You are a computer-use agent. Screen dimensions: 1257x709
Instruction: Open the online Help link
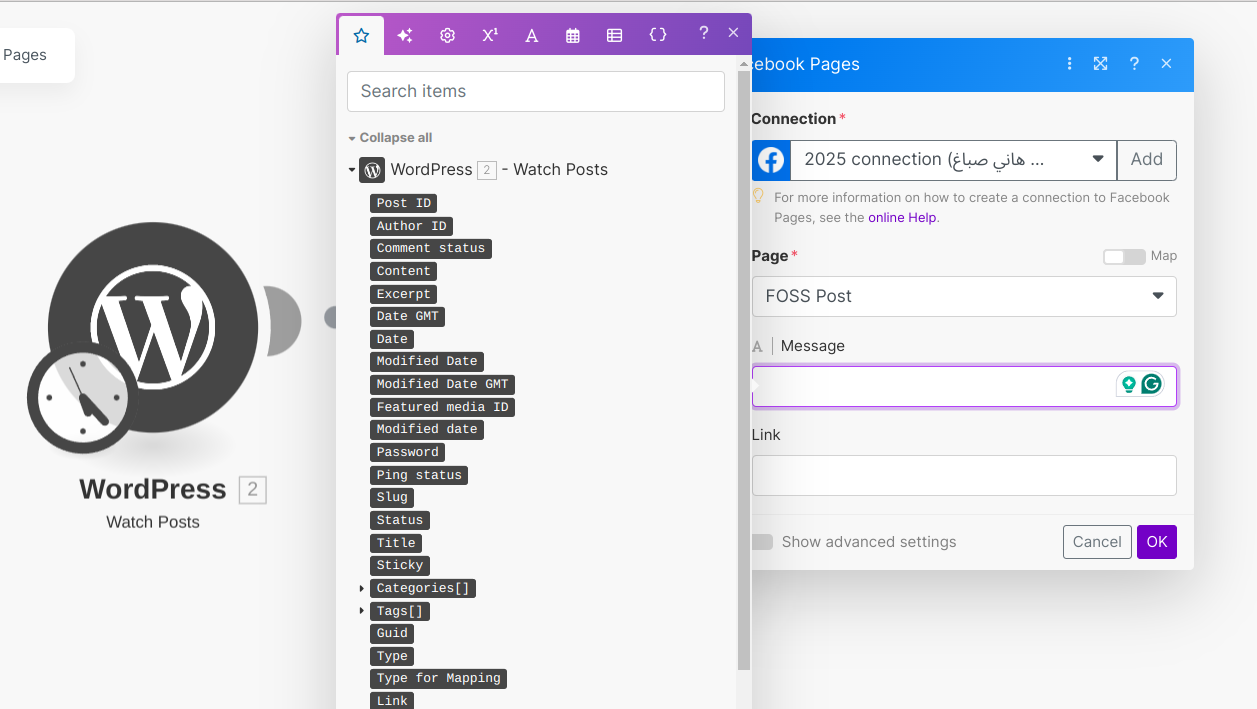tap(902, 217)
